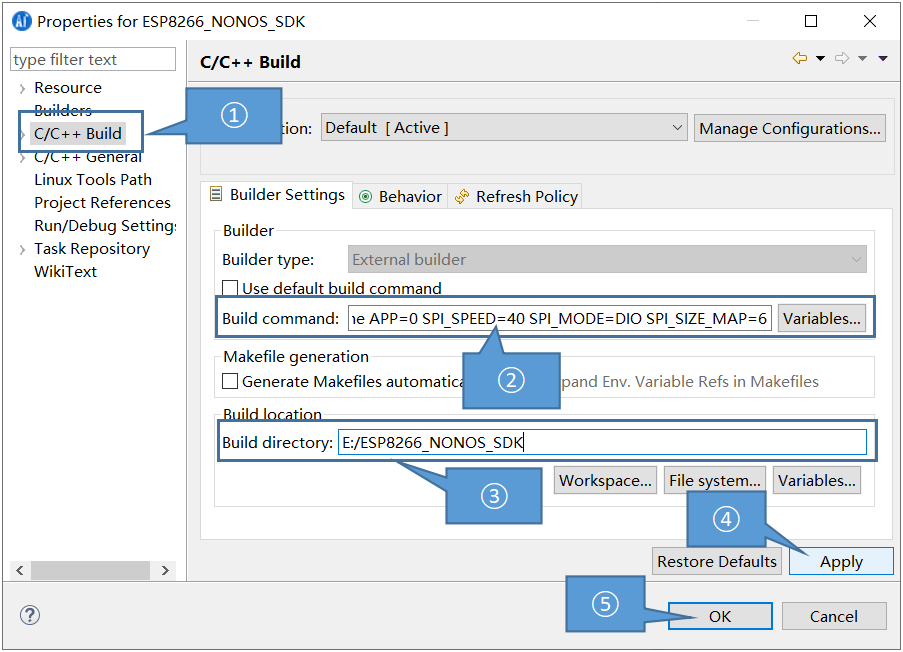Select Run/Debug Settings in the tree

(105, 226)
